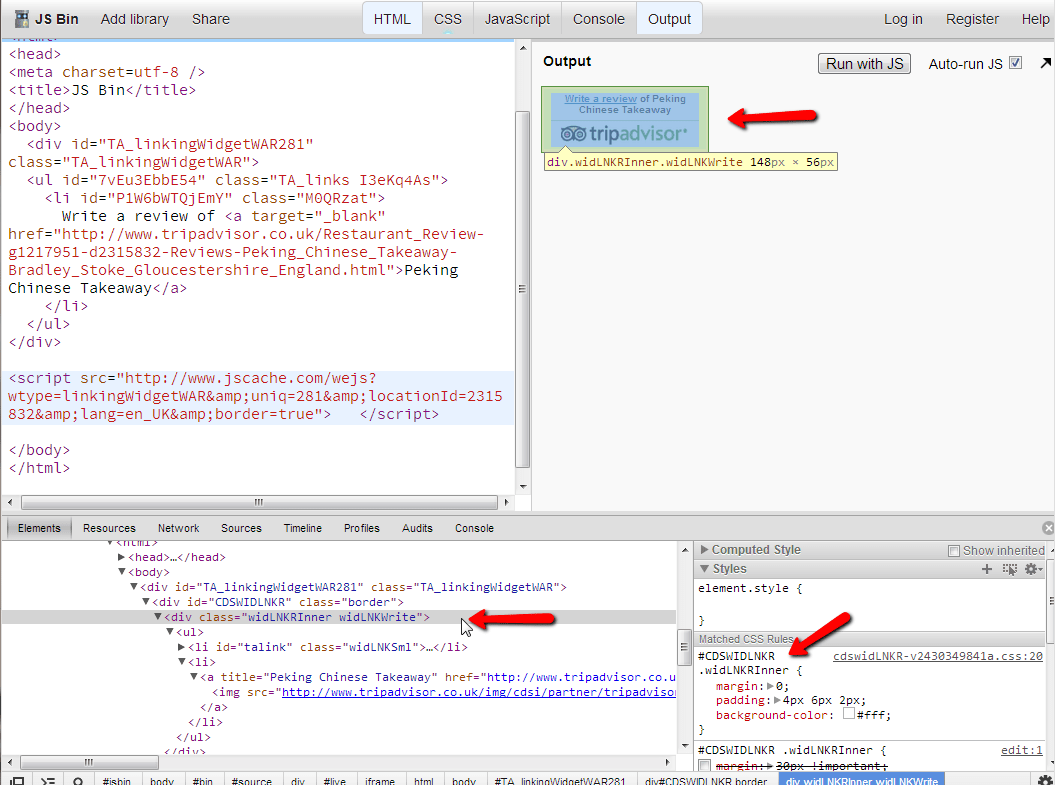The height and width of the screenshot is (785, 1055).
Task: Click the tripadvisor logo in the output widget
Action: click(x=624, y=134)
